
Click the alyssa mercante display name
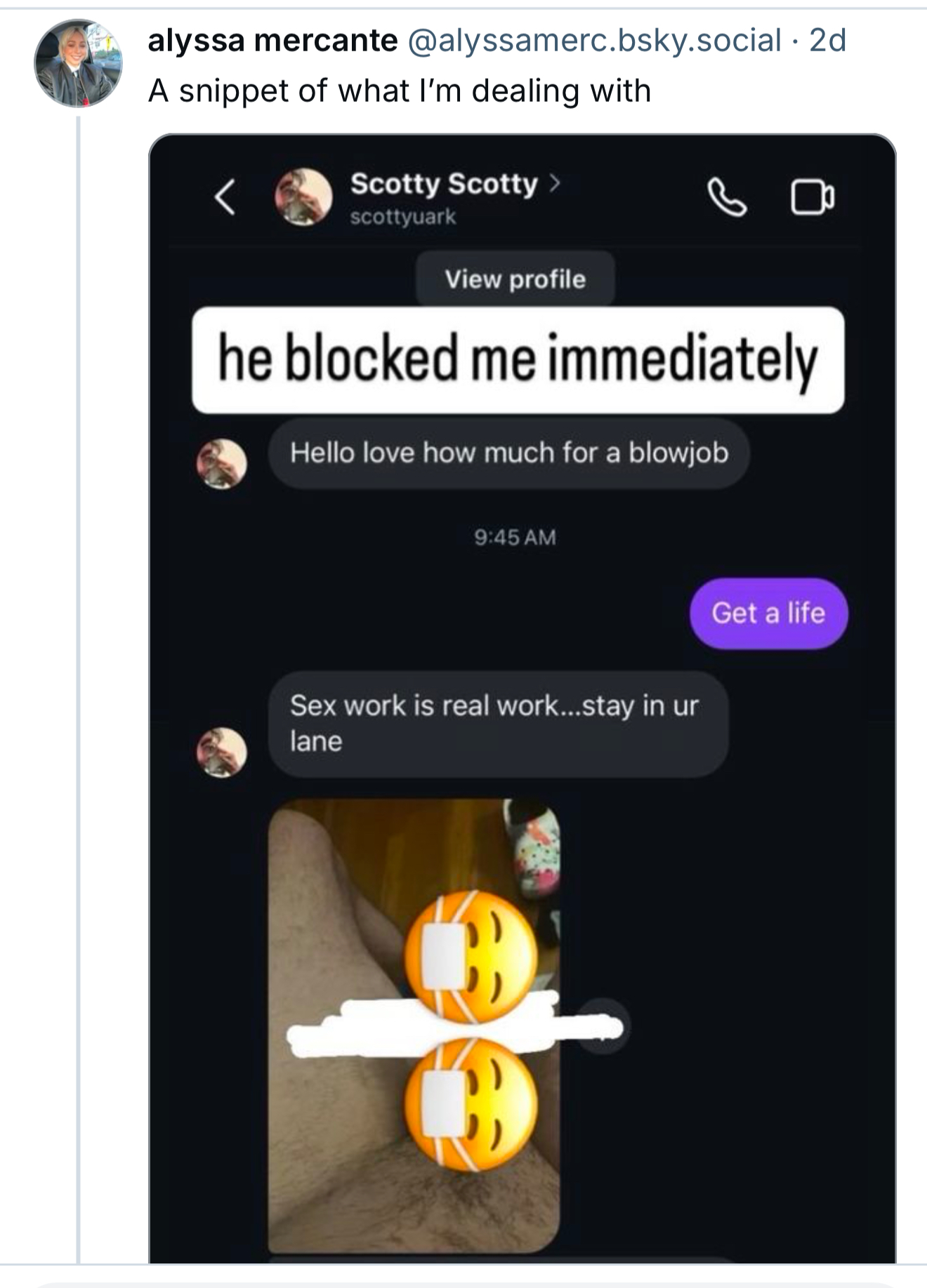(272, 41)
